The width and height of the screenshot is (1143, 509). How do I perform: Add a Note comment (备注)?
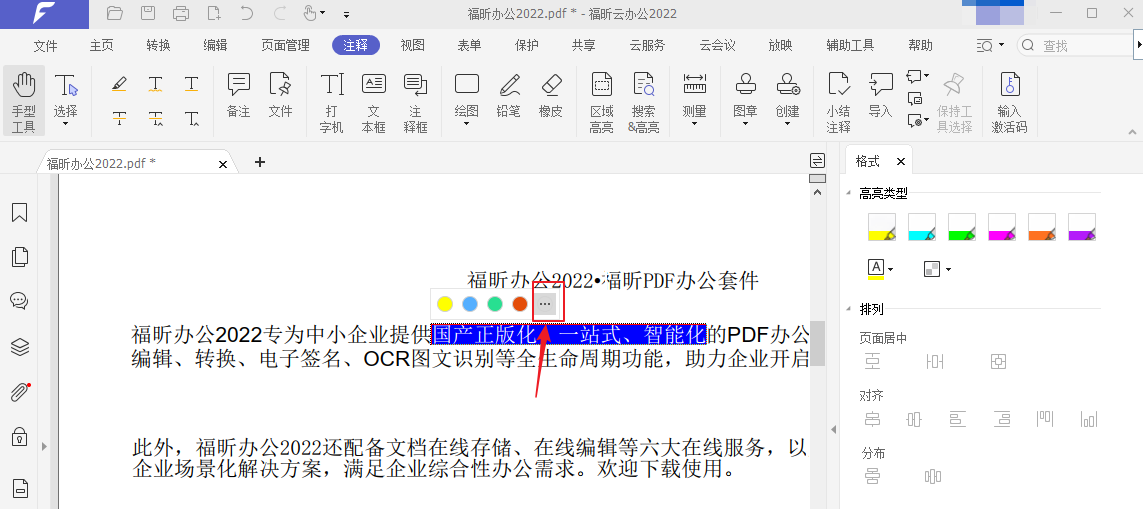pyautogui.click(x=238, y=94)
